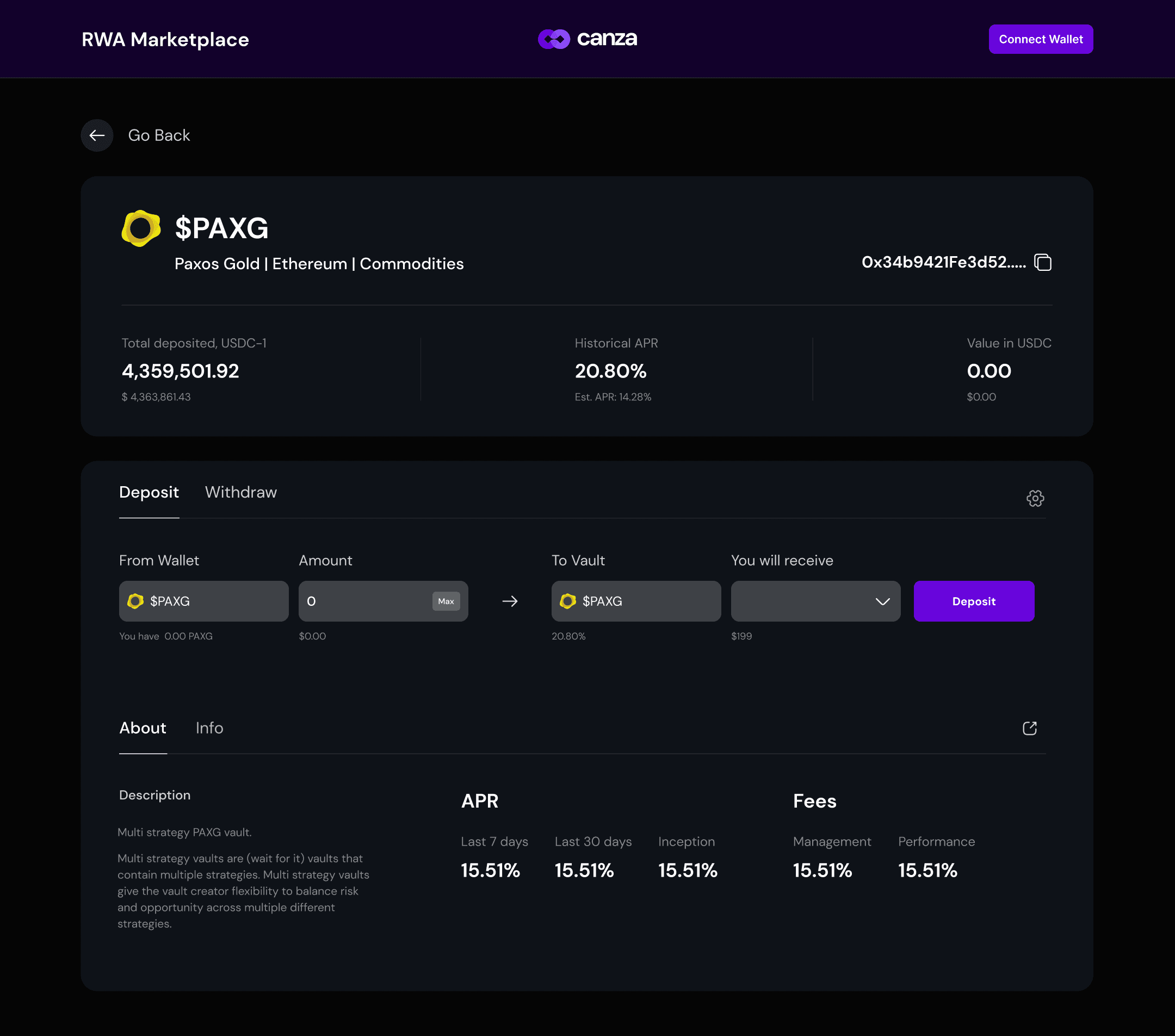Viewport: 1175px width, 1036px height.
Task: Click the large PAXG gold token icon
Action: tap(141, 228)
